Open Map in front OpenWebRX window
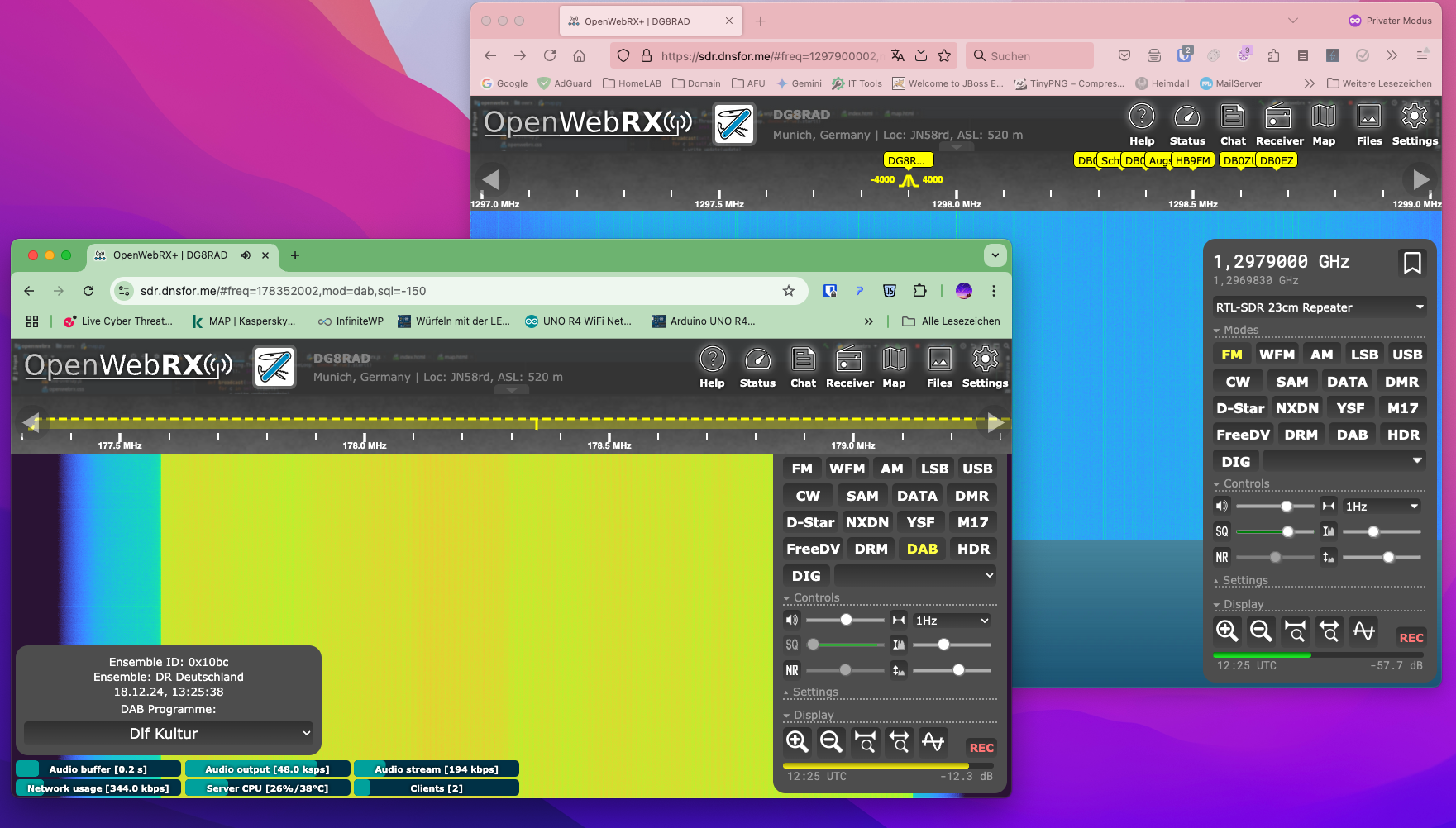The width and height of the screenshot is (1456, 828). coord(894,368)
